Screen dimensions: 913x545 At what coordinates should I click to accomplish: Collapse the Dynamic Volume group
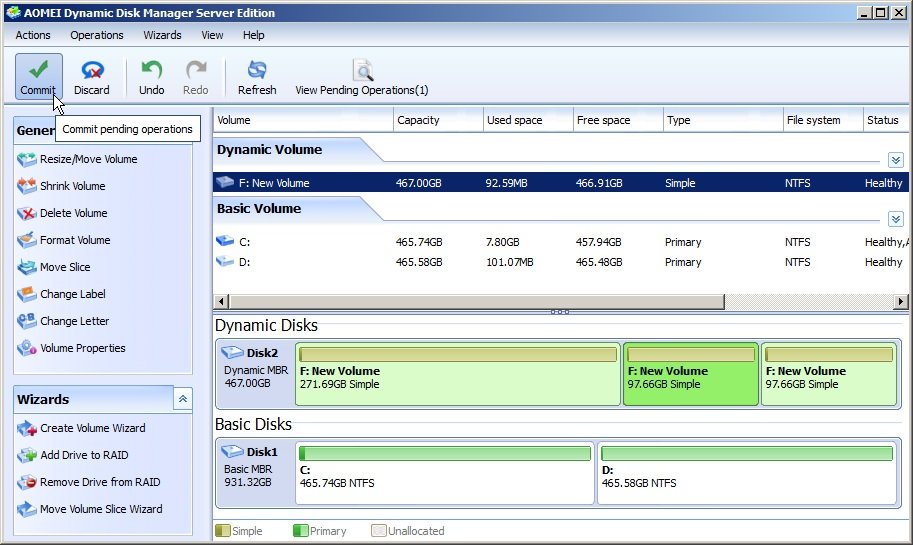tap(895, 160)
